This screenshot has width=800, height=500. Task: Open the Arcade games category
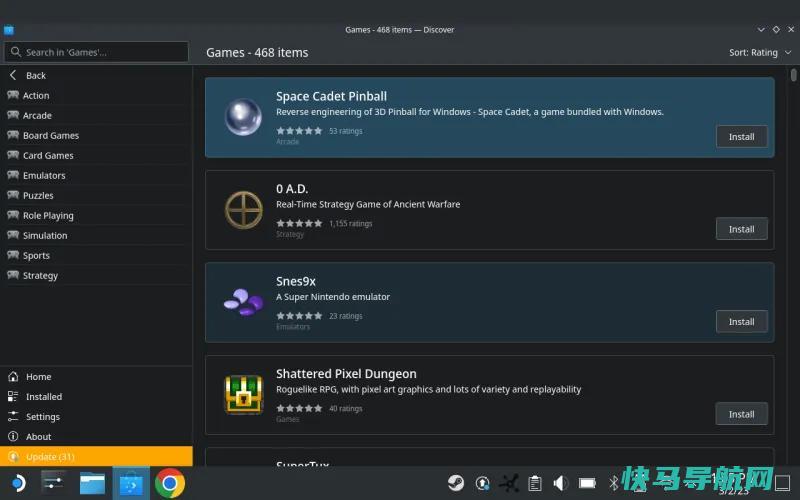point(96,115)
